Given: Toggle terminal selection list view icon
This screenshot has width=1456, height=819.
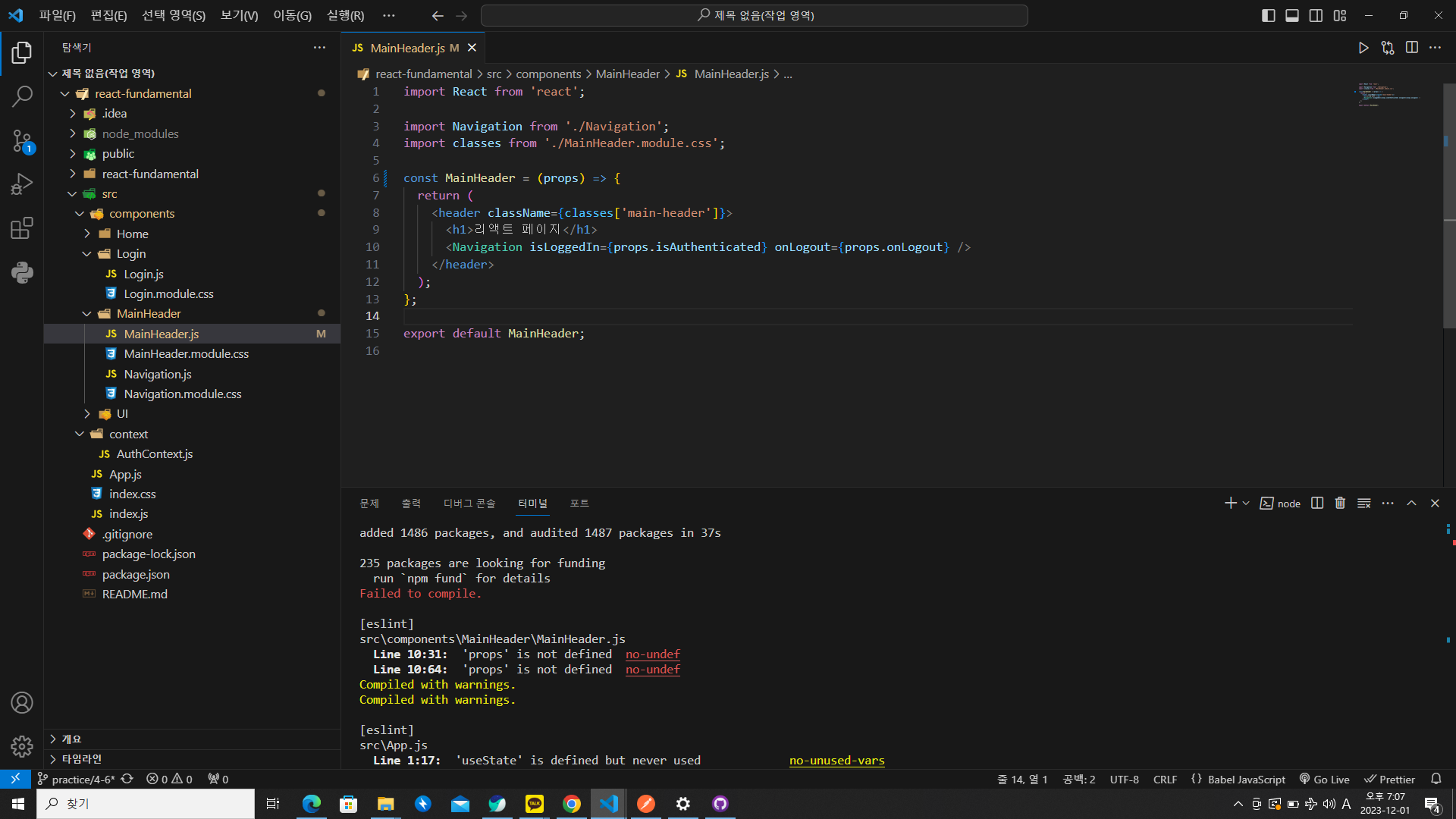Looking at the screenshot, I should [1363, 503].
